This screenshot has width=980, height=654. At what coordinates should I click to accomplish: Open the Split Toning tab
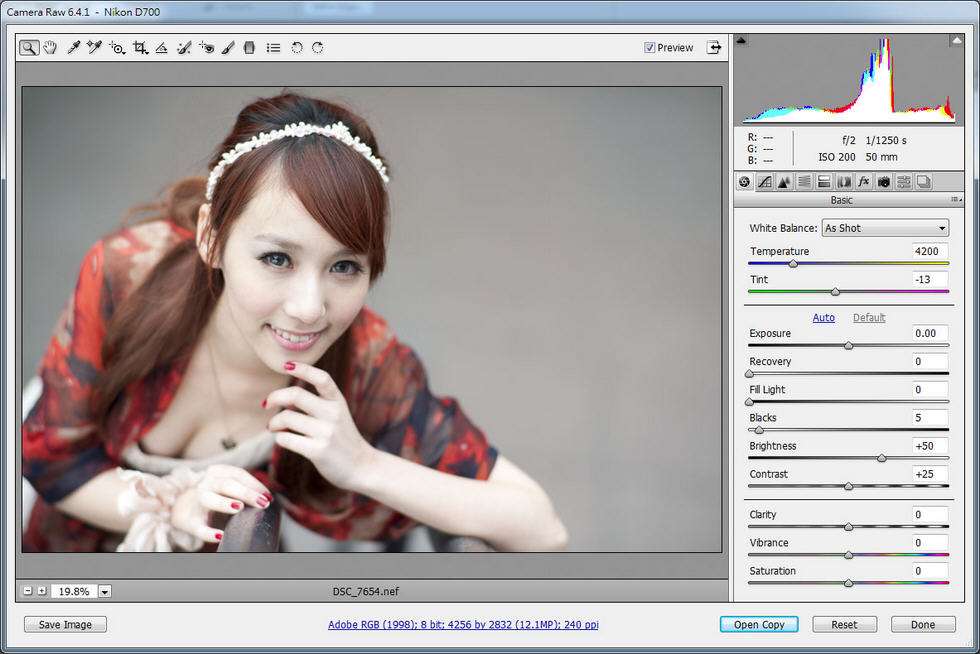pyautogui.click(x=824, y=182)
